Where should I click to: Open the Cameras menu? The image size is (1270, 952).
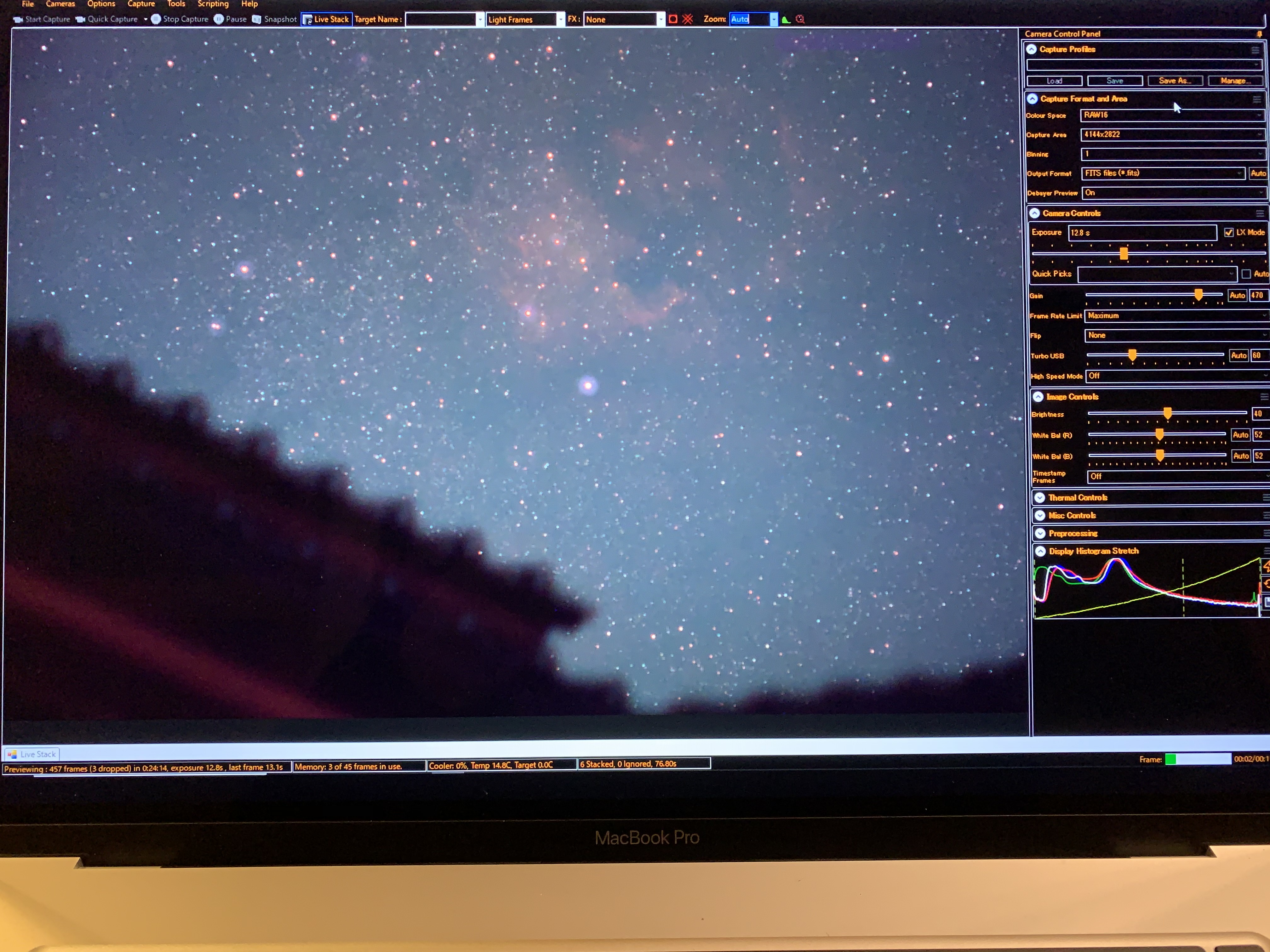pyautogui.click(x=60, y=4)
